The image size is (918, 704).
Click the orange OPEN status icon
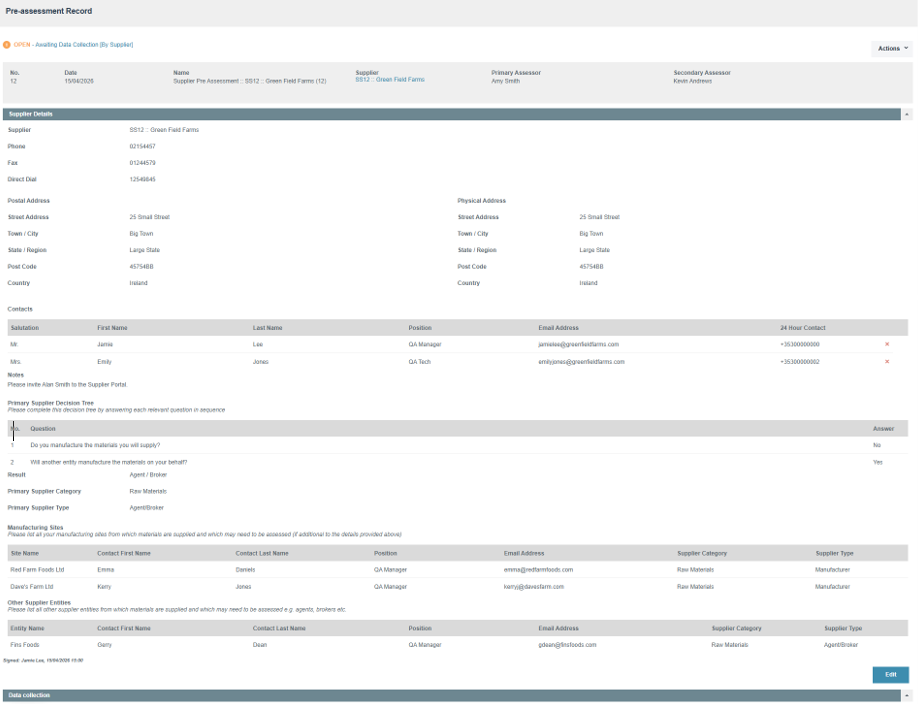[x=7, y=45]
